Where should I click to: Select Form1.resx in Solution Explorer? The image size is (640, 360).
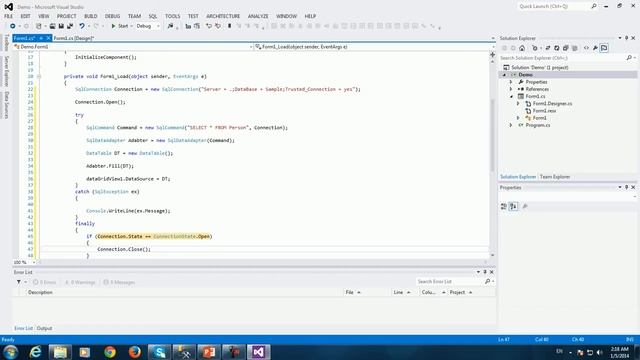[544, 111]
